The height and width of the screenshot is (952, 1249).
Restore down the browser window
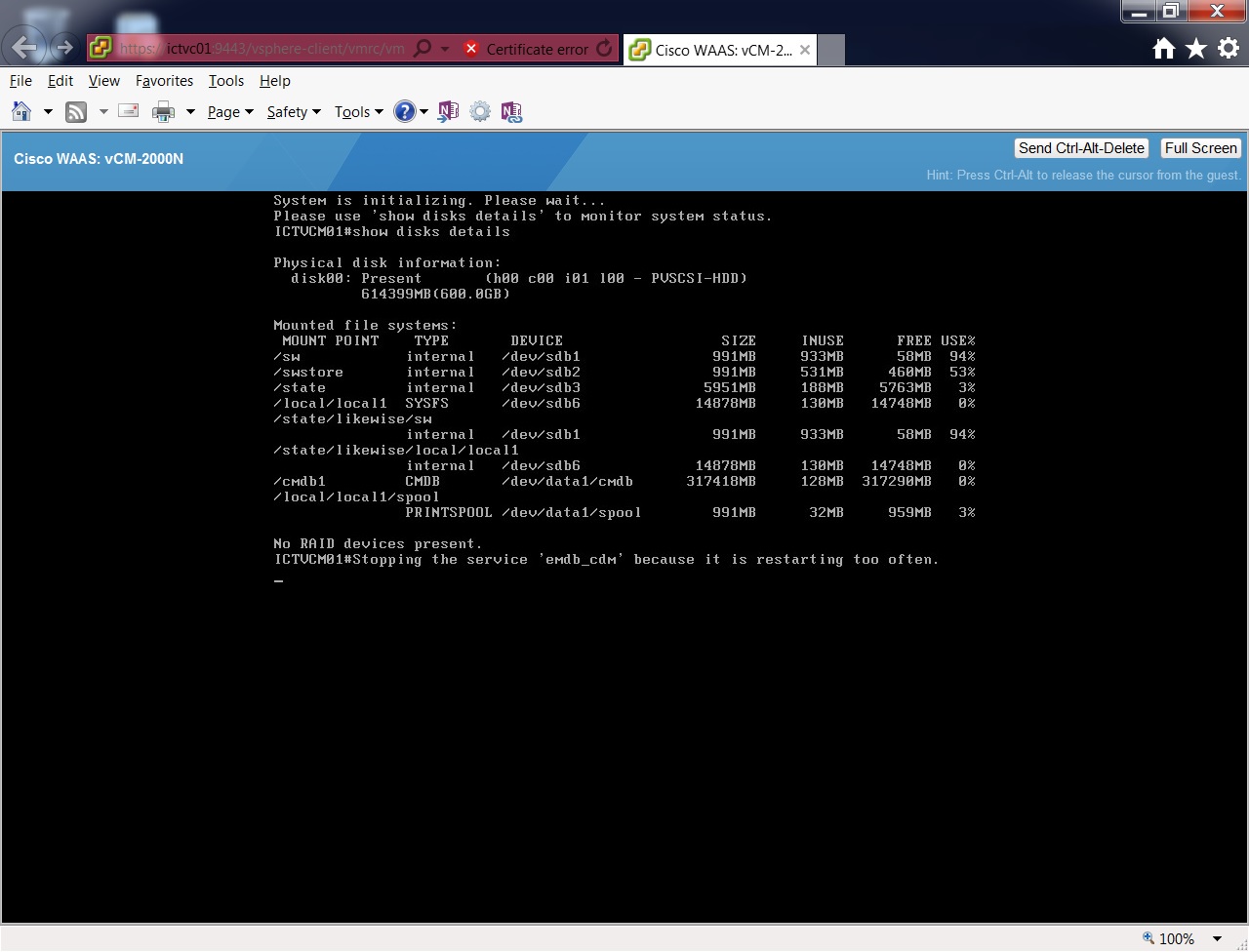pyautogui.click(x=1170, y=12)
